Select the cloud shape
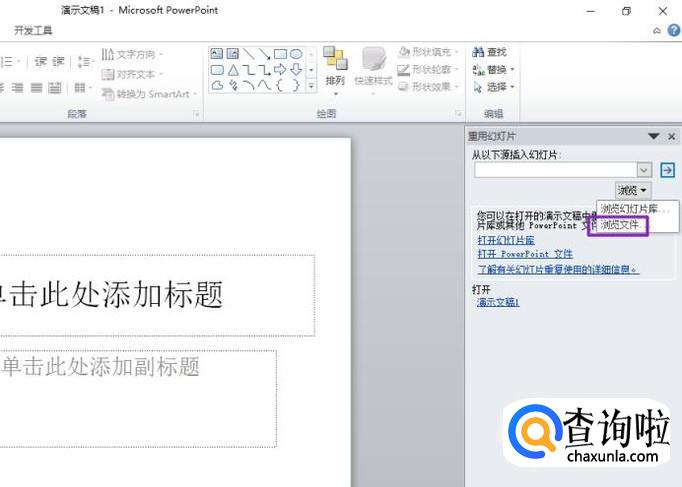The height and width of the screenshot is (487, 682). click(x=217, y=85)
